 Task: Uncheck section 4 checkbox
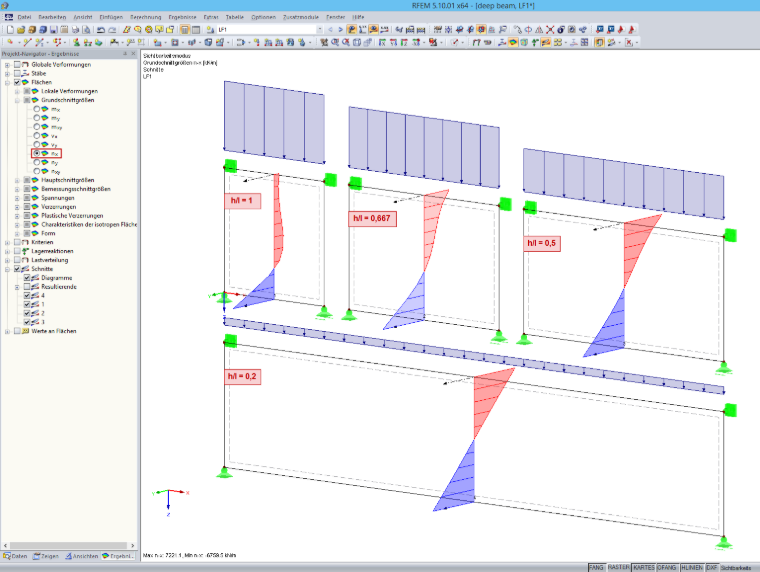[x=27, y=295]
